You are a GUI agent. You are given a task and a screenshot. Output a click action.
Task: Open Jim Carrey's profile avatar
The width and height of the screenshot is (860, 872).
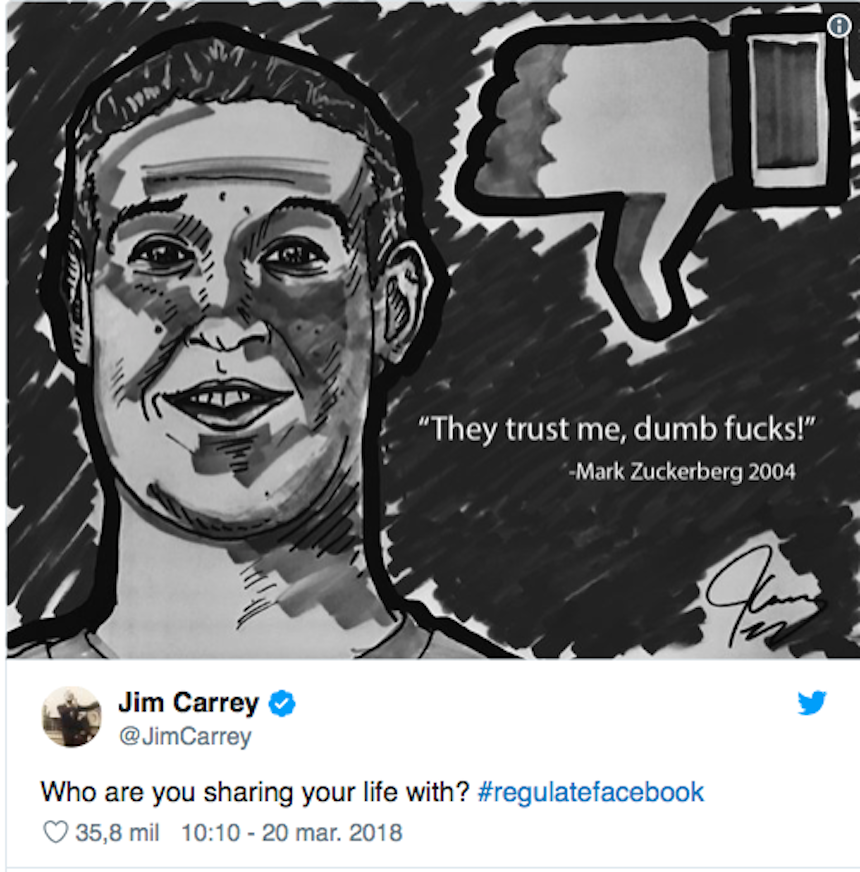coord(72,717)
